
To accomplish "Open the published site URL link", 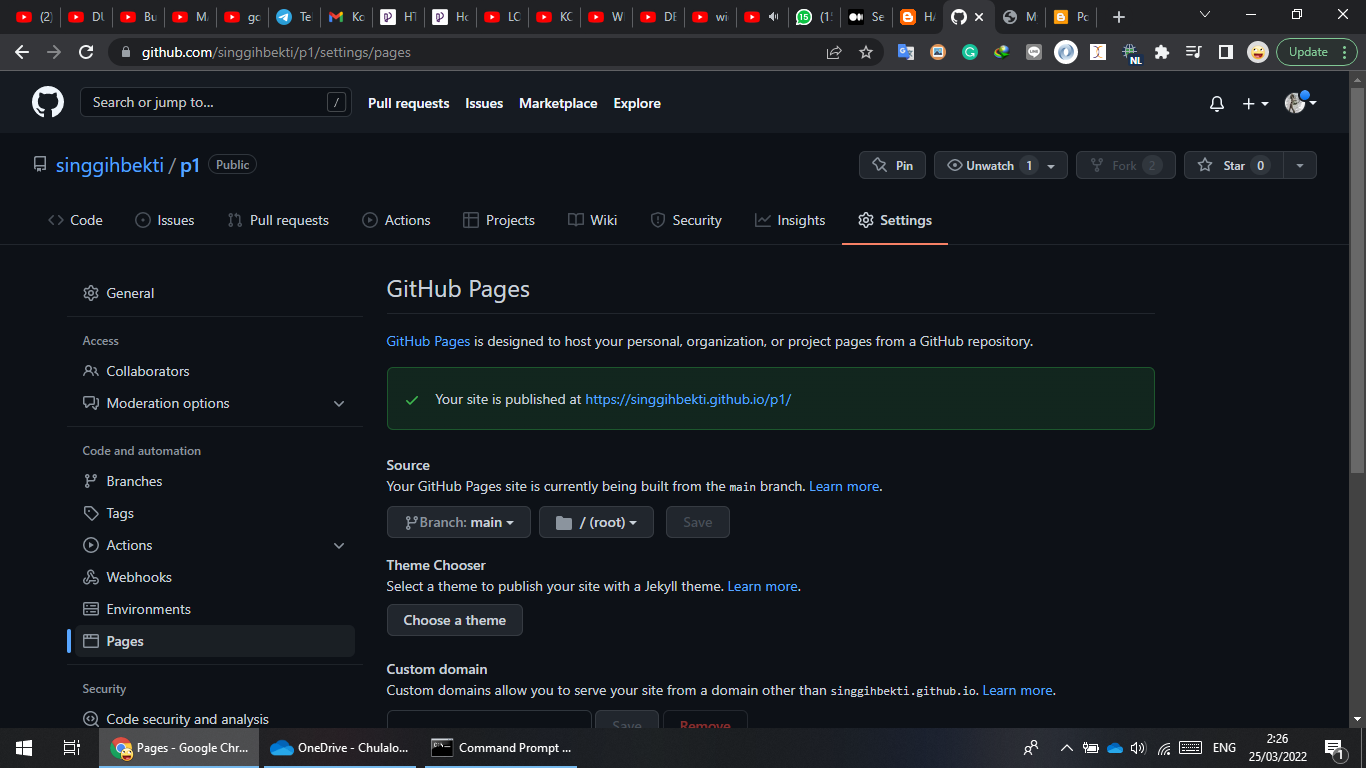I will [x=688, y=399].
